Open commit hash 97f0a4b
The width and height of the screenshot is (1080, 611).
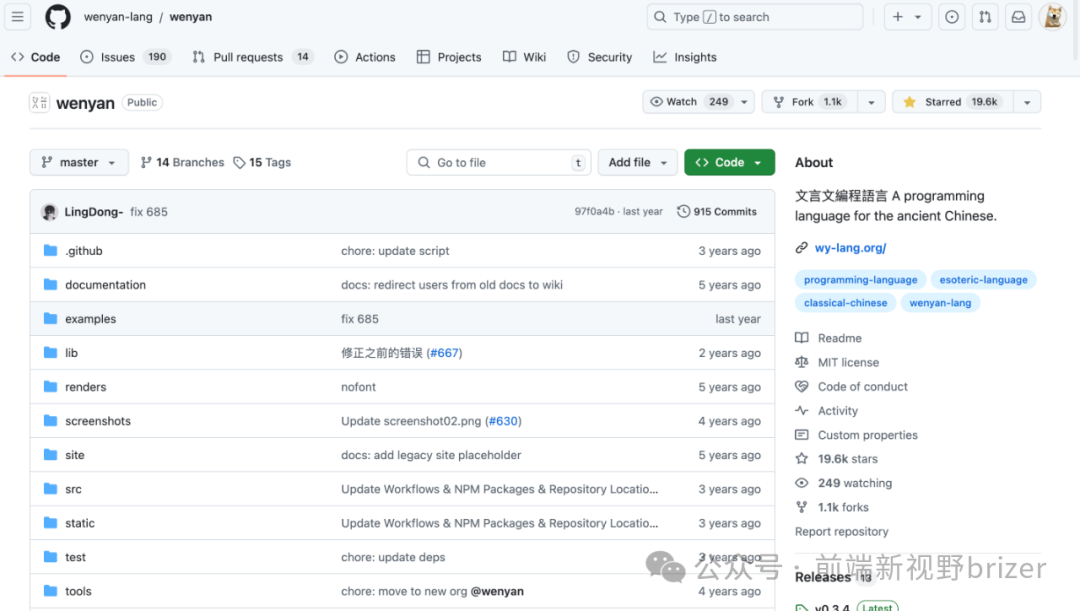pos(594,211)
